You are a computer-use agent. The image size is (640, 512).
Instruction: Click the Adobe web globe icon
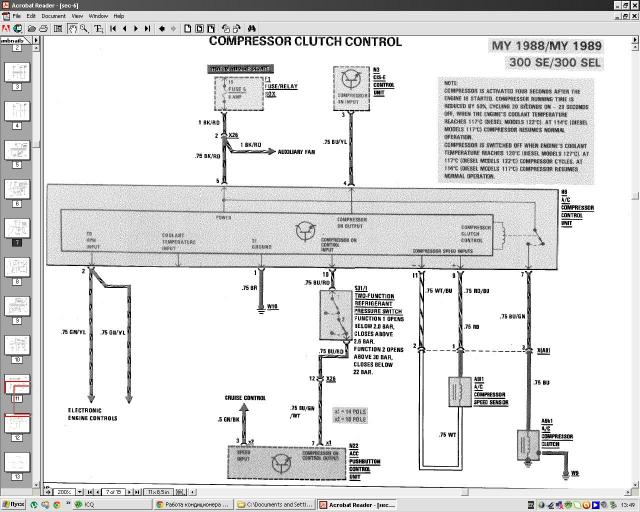[x=18, y=29]
